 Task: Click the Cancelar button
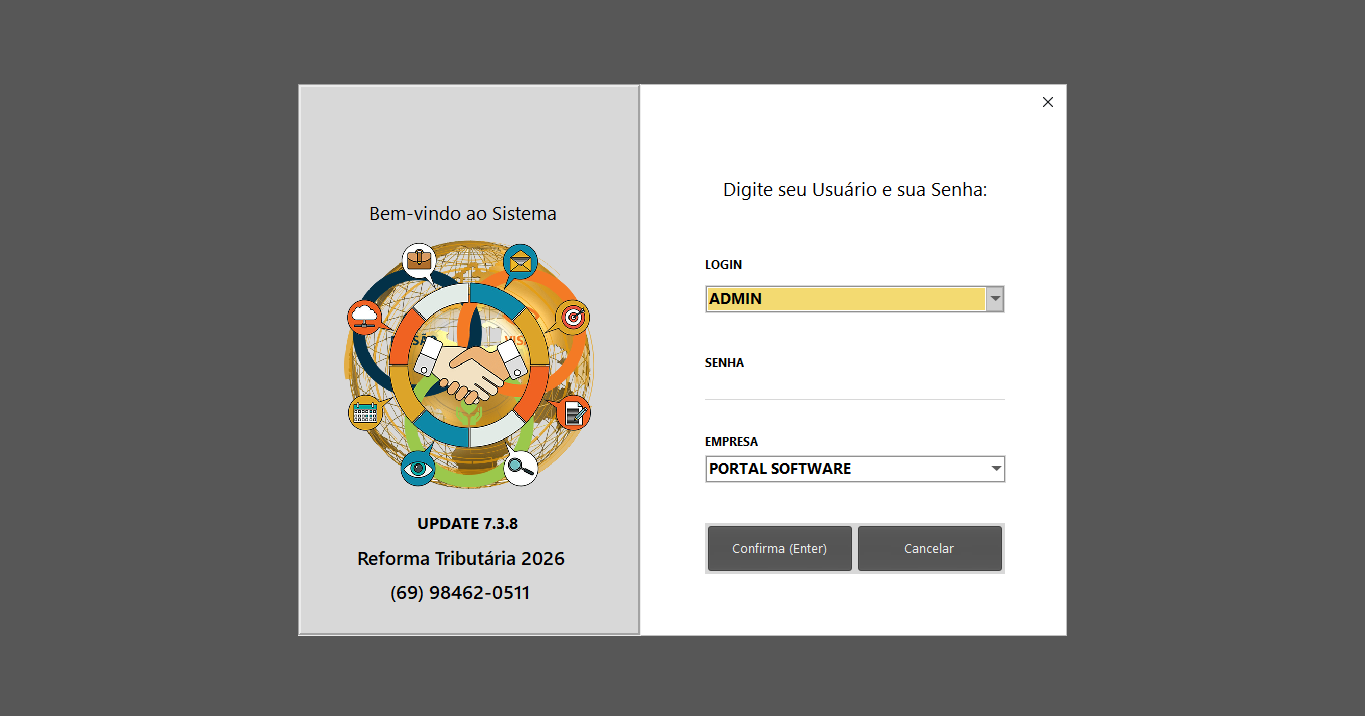(929, 549)
